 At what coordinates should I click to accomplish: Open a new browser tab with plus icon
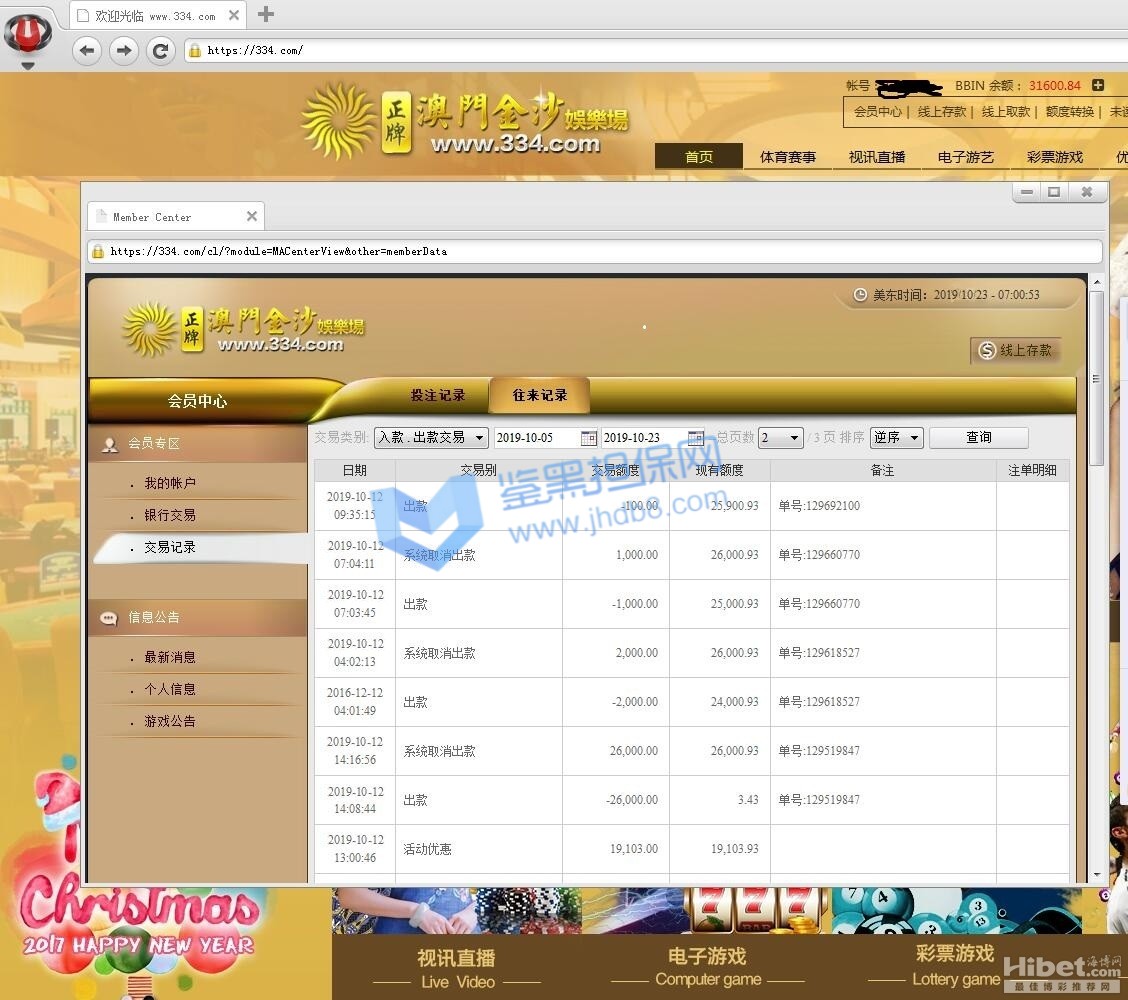click(x=266, y=14)
